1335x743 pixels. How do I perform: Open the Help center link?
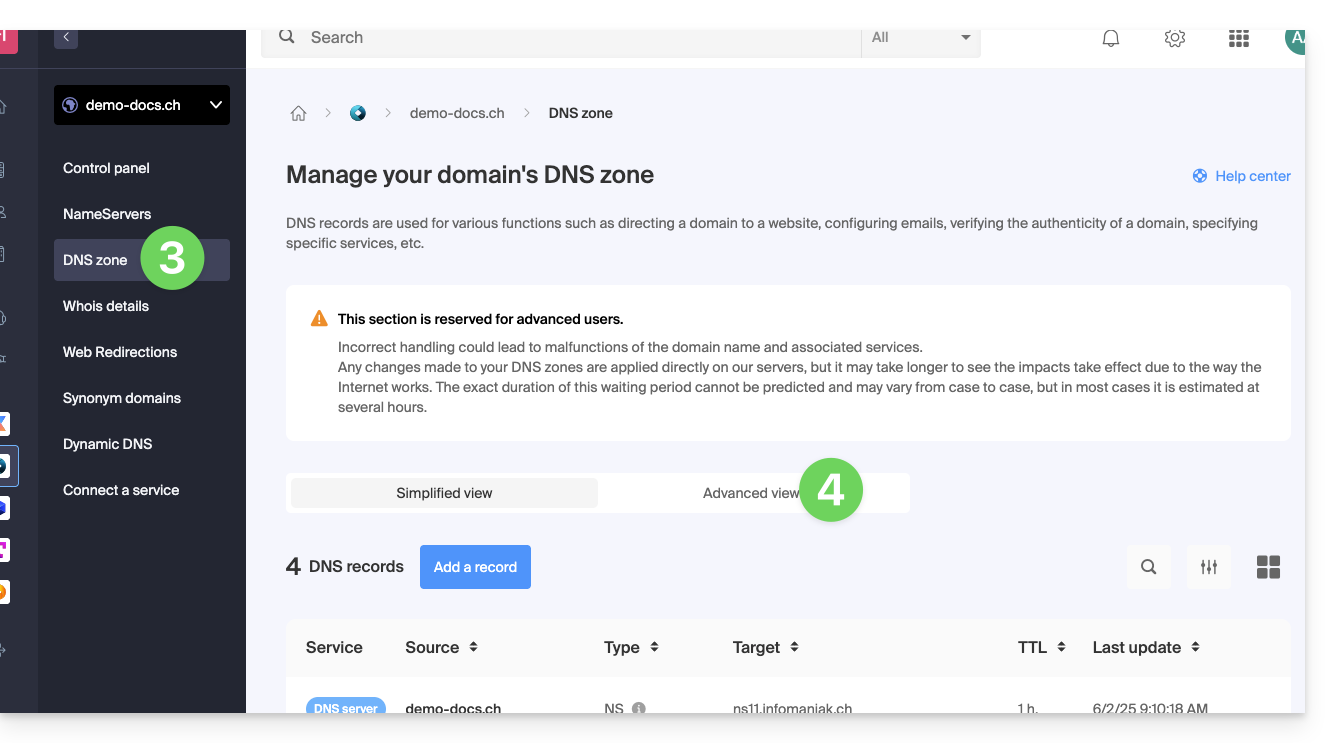pyautogui.click(x=1242, y=176)
